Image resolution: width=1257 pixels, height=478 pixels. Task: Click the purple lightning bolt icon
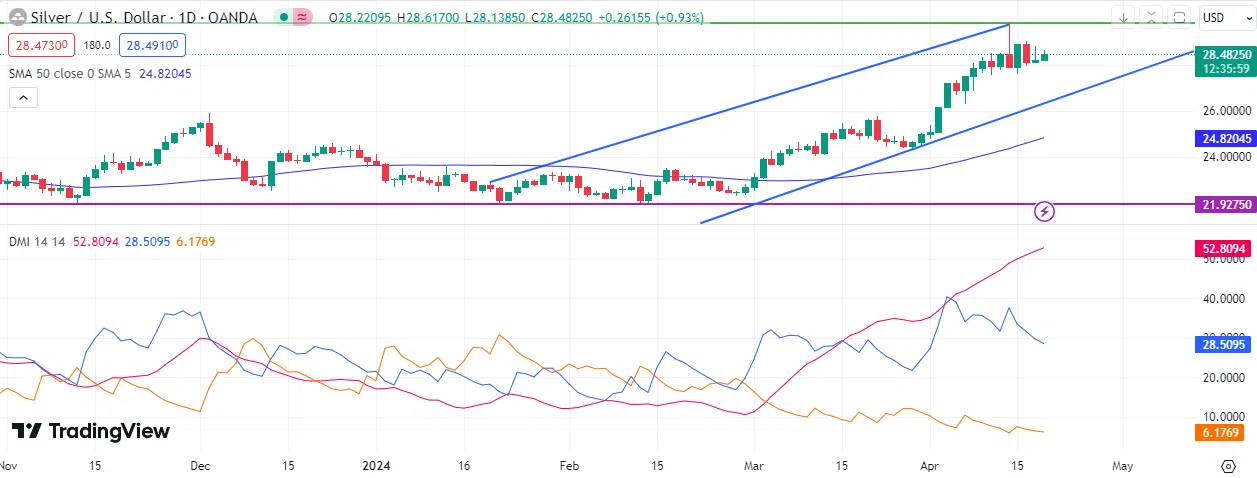(x=1045, y=211)
